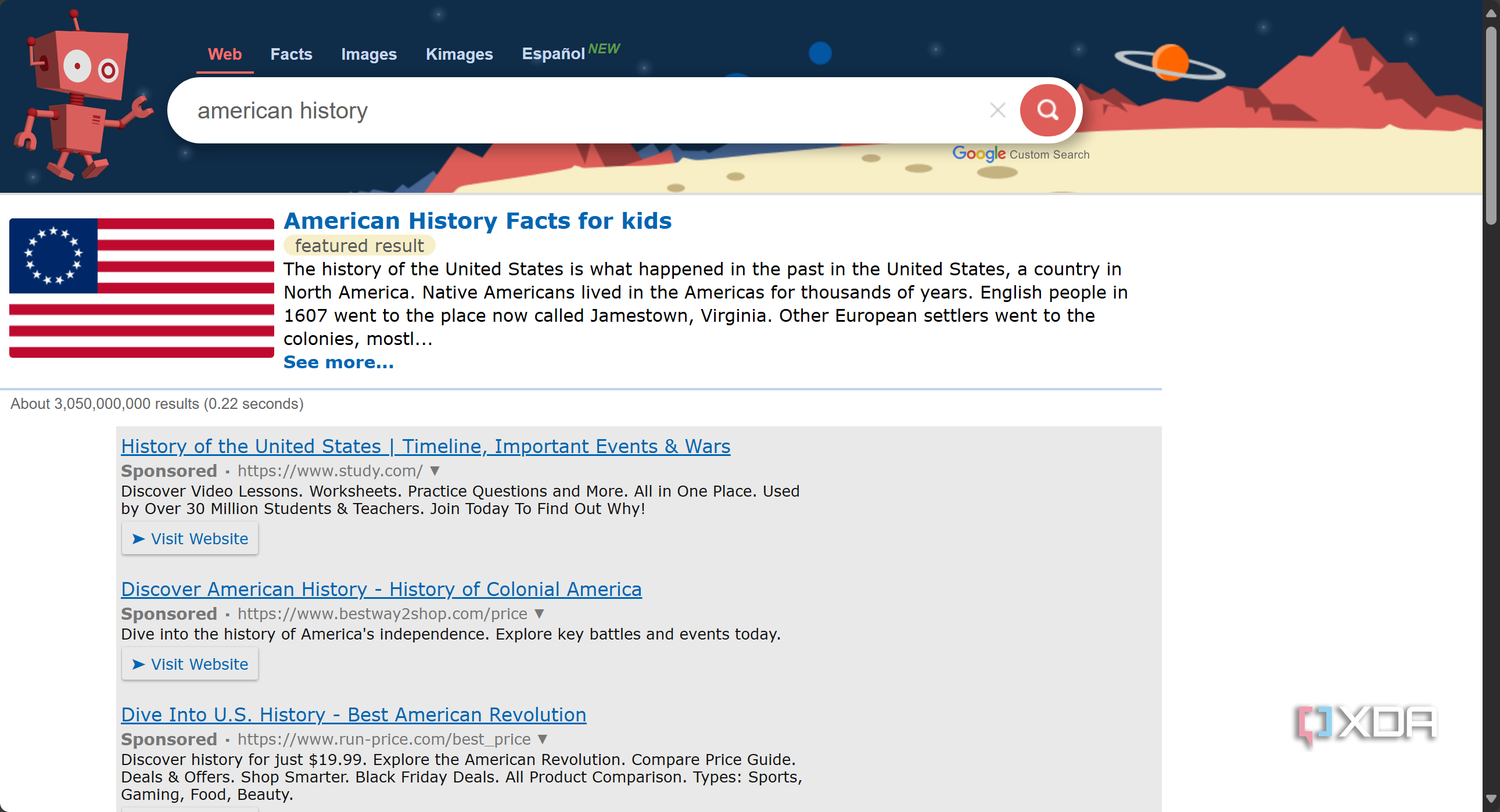
Task: Expand the bestway2shop.com ad dropdown arrow
Action: coord(539,614)
